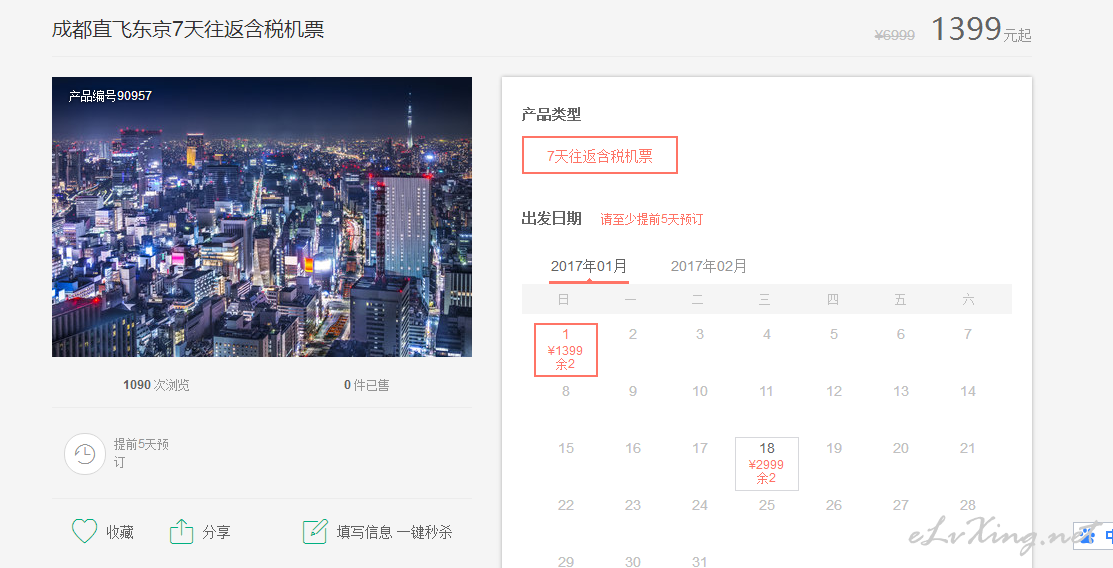Click the crossed-out ¥6999 original price

(x=894, y=35)
